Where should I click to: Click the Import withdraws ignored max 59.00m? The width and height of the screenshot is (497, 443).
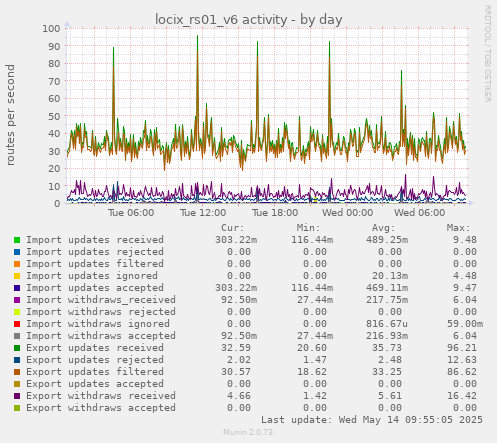point(465,324)
